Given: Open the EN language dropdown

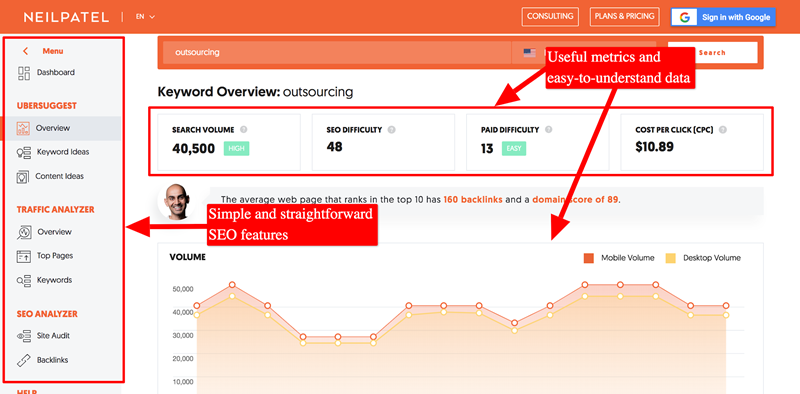Looking at the screenshot, I should pyautogui.click(x=145, y=17).
